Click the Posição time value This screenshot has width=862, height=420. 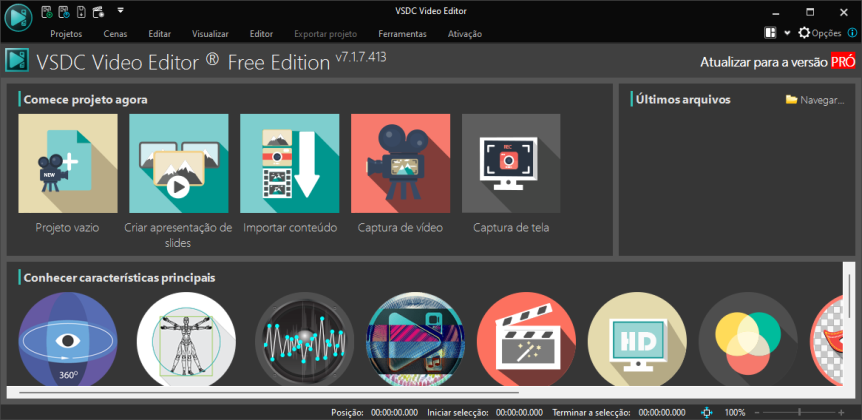coord(394,412)
